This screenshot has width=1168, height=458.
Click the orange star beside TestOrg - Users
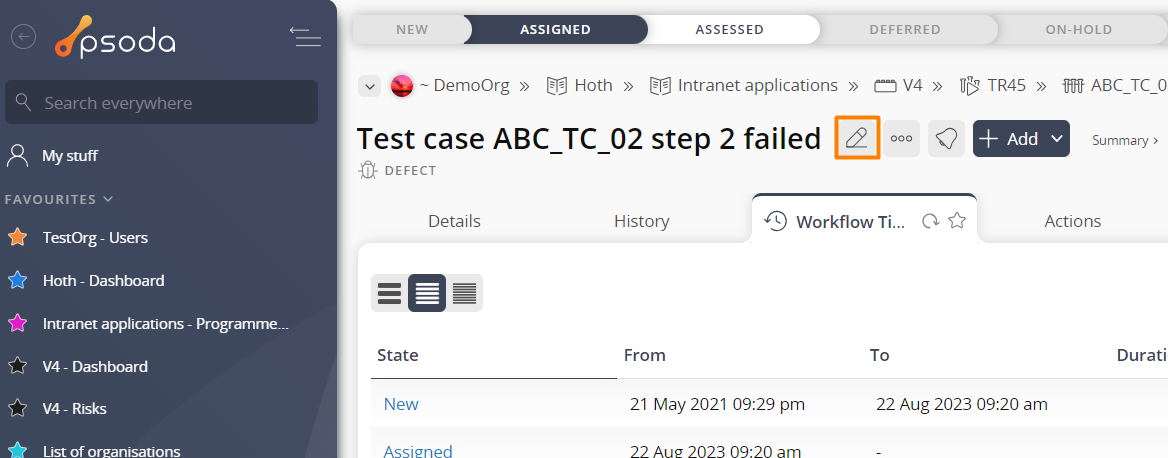click(16, 238)
